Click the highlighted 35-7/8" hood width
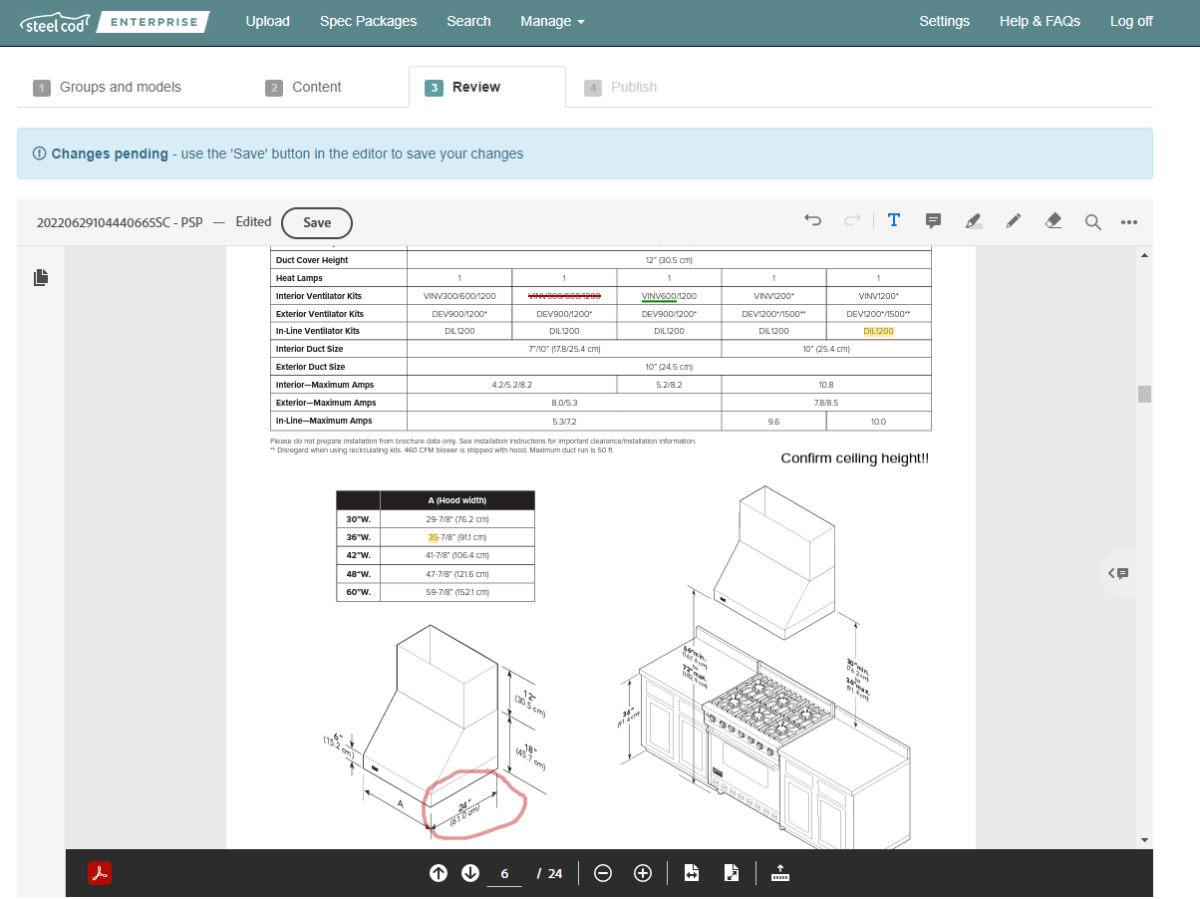This screenshot has width=1200, height=899. click(x=458, y=537)
